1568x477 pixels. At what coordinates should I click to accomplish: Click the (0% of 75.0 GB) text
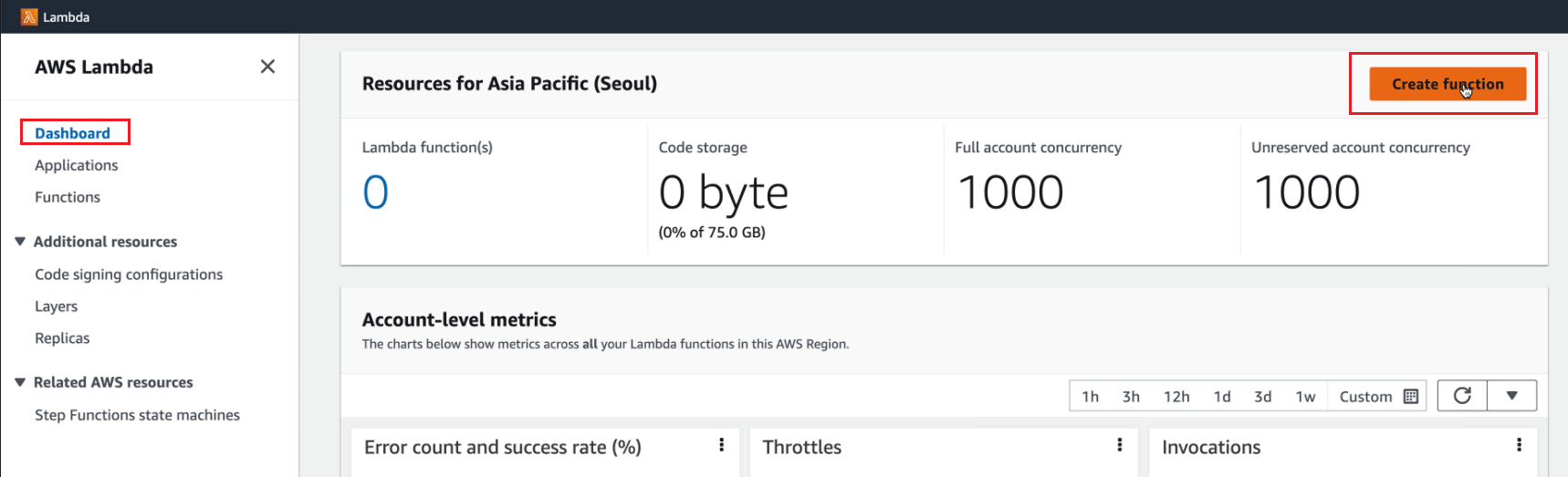pyautogui.click(x=712, y=233)
